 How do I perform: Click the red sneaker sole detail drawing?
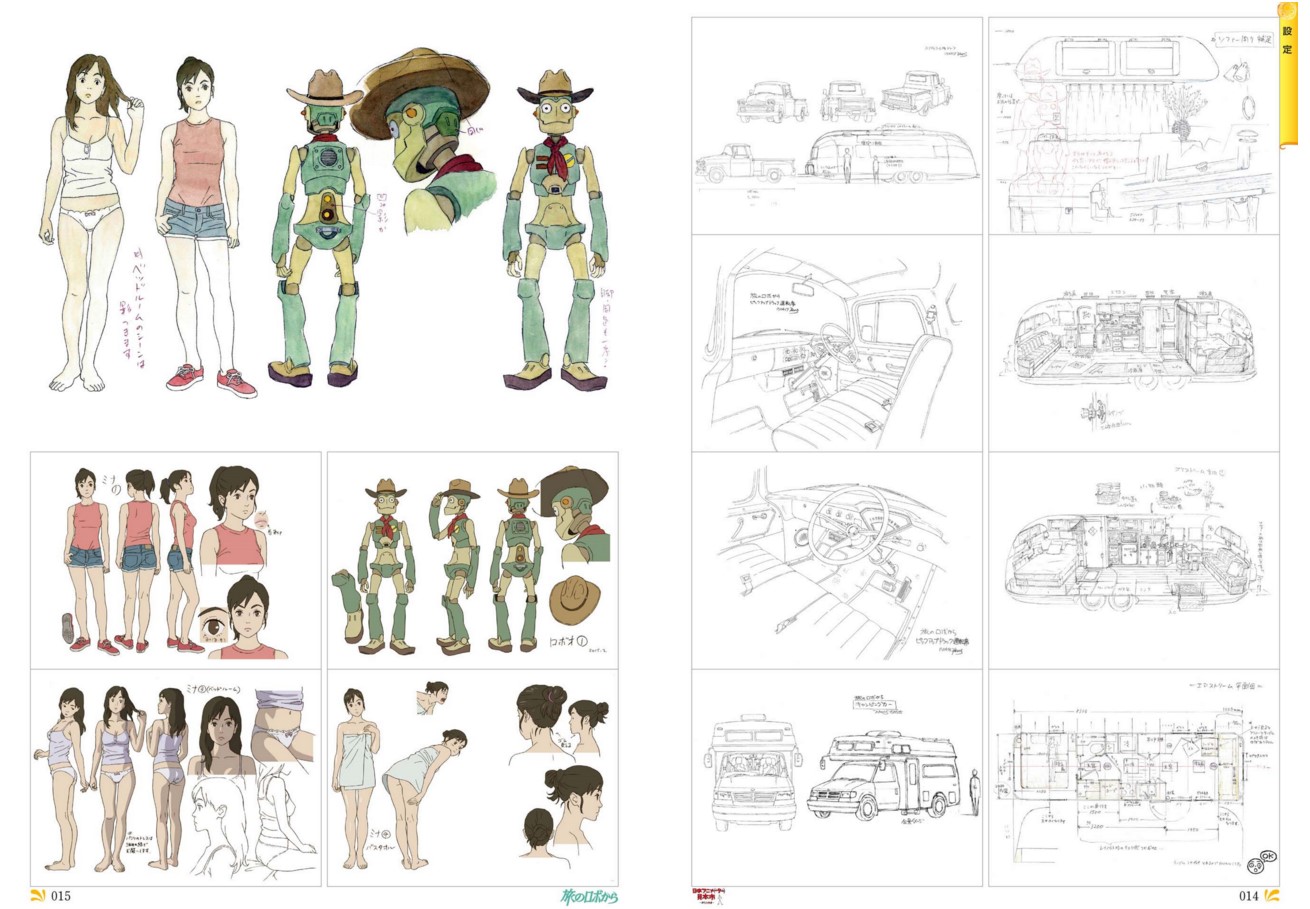click(66, 627)
